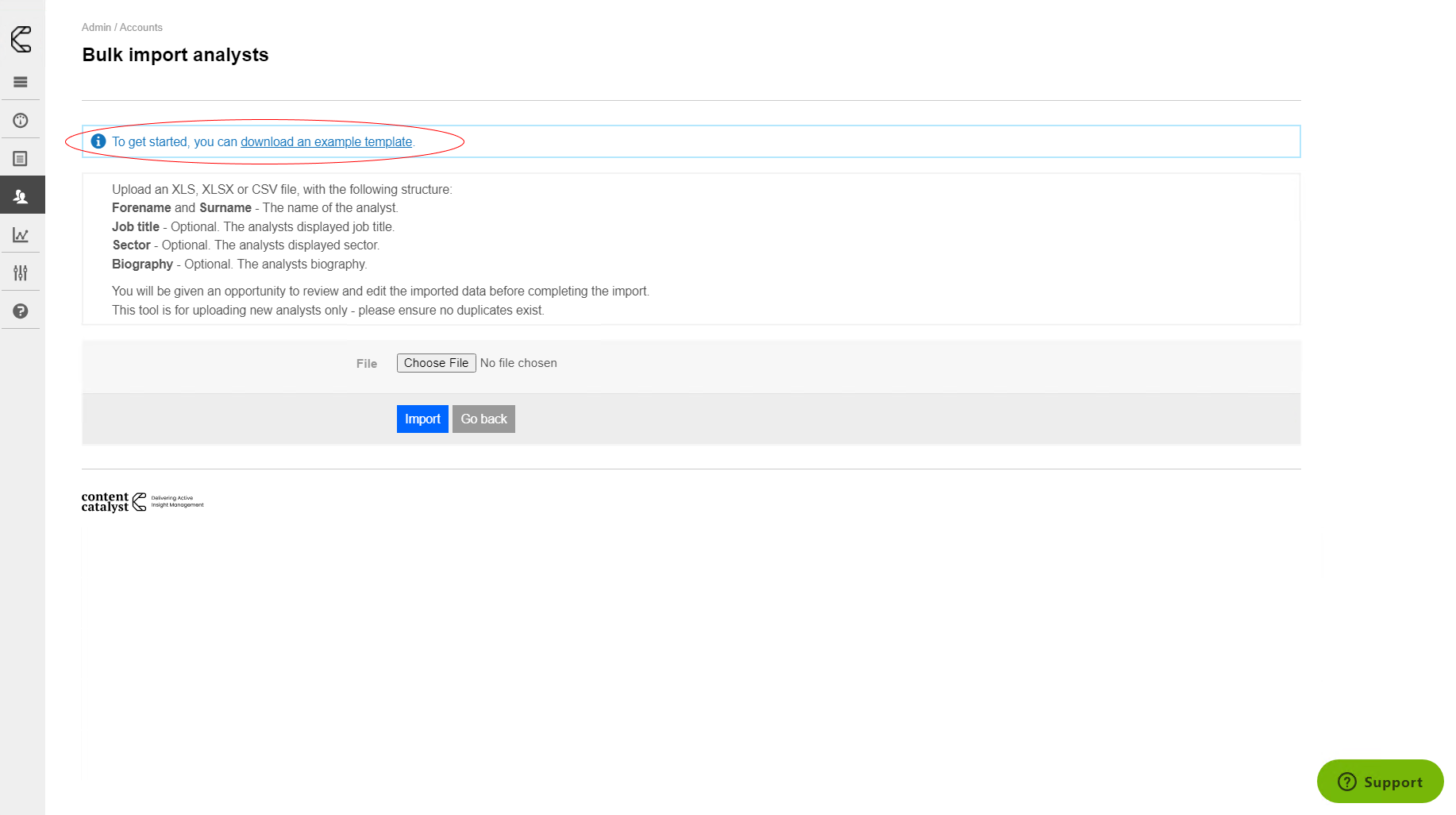Navigate to Admin breadcrumb
This screenshot has height=815, width=1456.
coord(96,28)
